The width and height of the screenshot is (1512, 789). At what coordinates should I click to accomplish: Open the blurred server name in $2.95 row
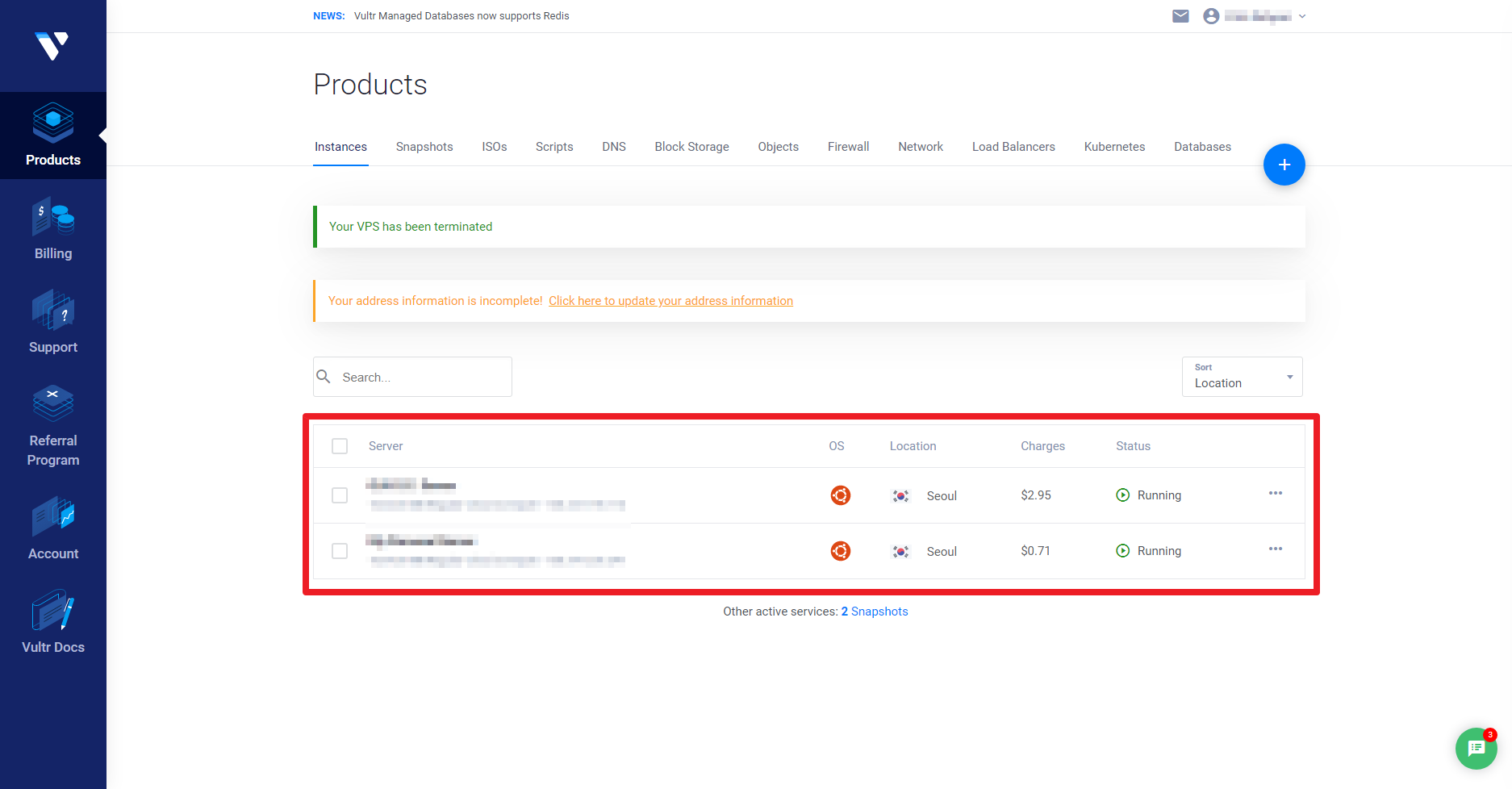pyautogui.click(x=411, y=485)
